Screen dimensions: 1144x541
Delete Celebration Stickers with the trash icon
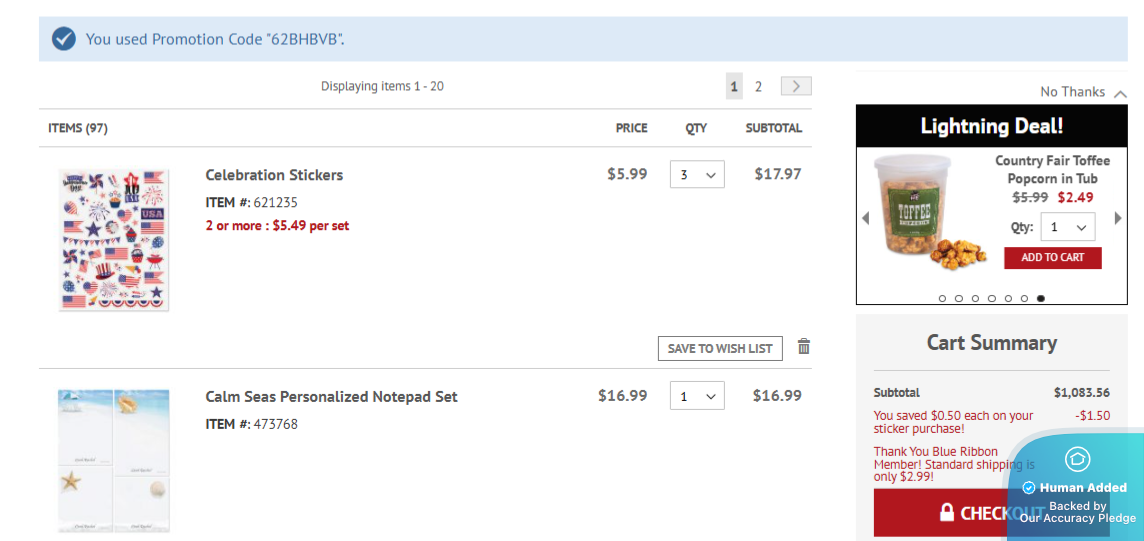(803, 347)
